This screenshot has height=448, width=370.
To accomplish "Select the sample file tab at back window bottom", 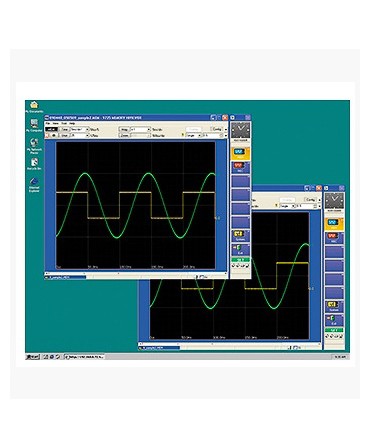I will coord(159,348).
